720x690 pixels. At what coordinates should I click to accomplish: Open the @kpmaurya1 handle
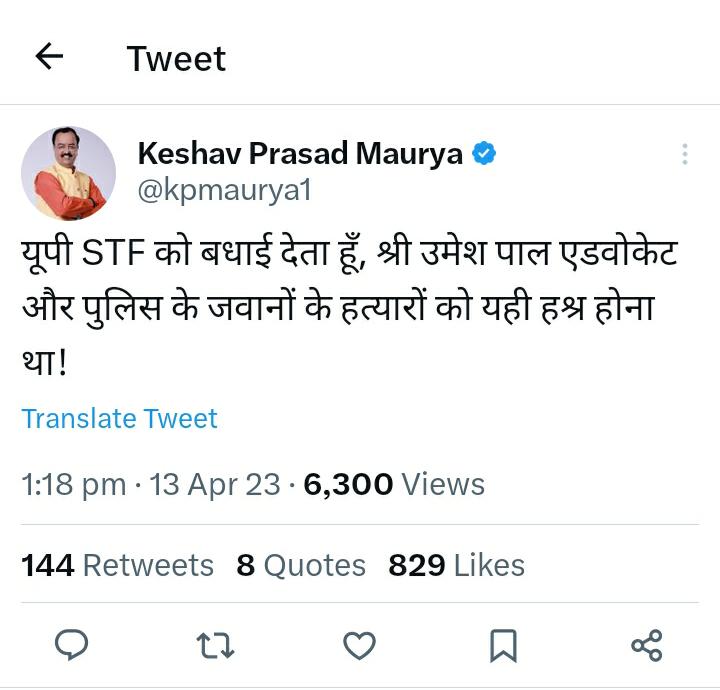tap(224, 190)
